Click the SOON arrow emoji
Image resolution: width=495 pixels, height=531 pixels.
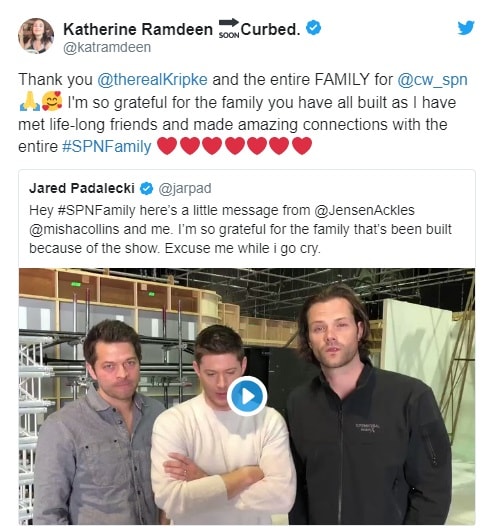click(229, 28)
